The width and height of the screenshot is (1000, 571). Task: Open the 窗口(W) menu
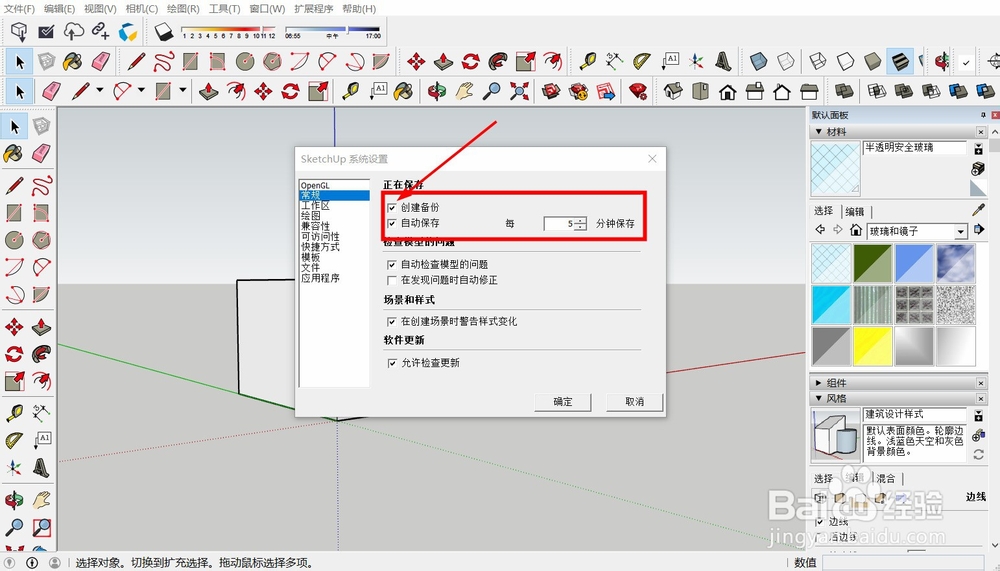267,9
